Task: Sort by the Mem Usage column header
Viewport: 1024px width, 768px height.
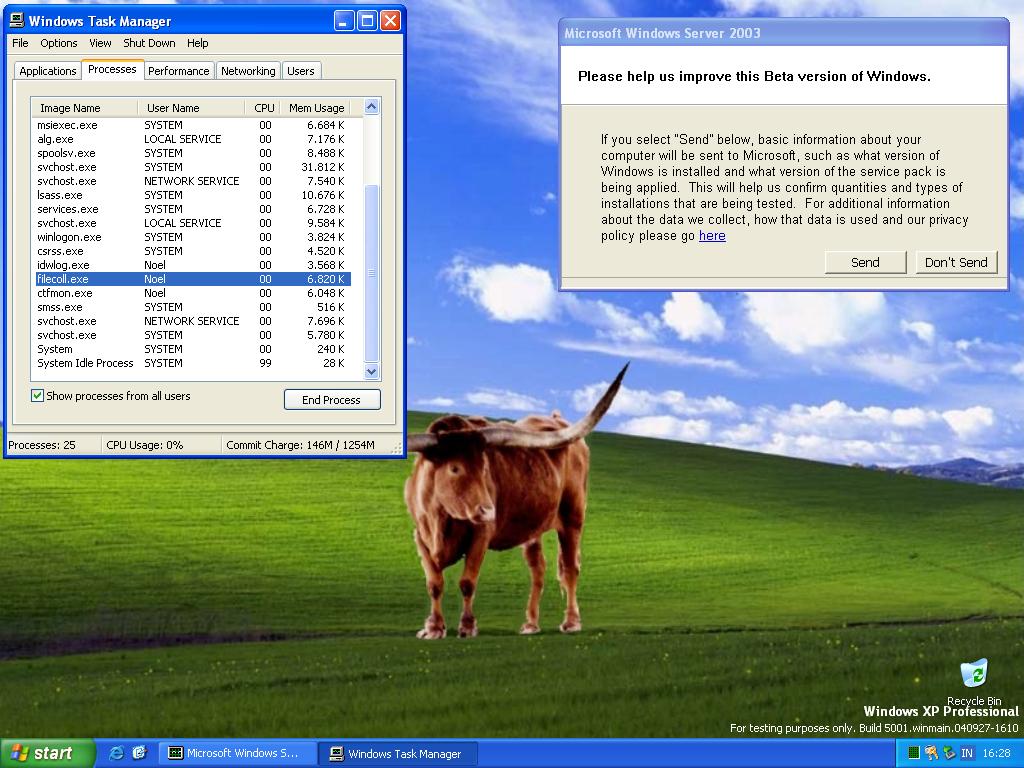Action: click(315, 108)
